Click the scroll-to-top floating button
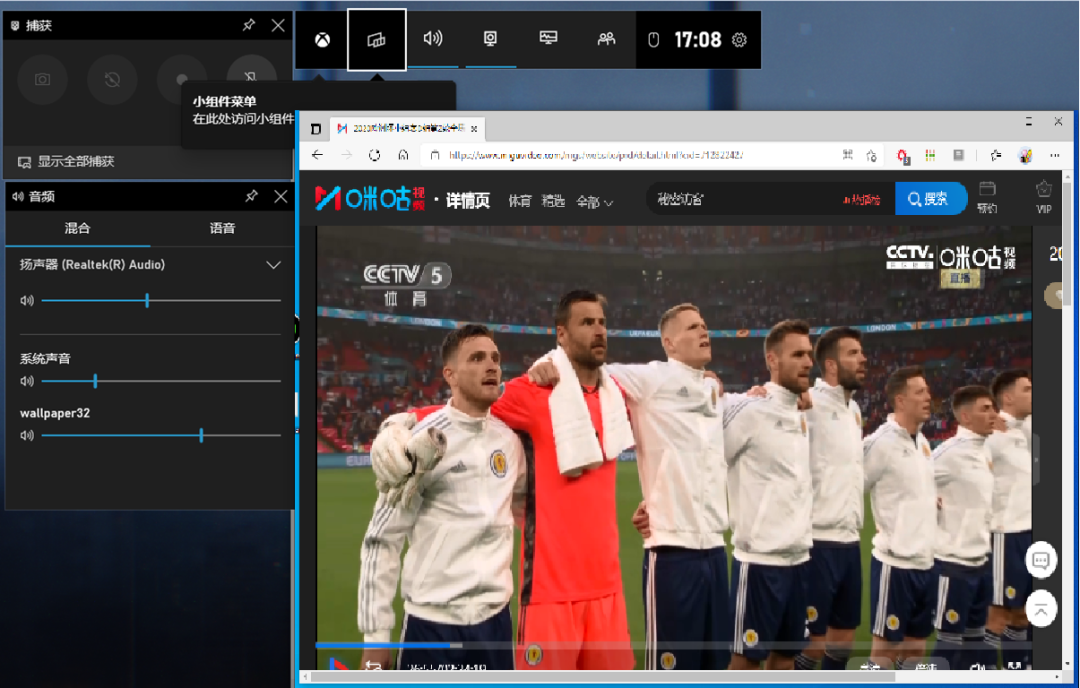 [x=1041, y=607]
